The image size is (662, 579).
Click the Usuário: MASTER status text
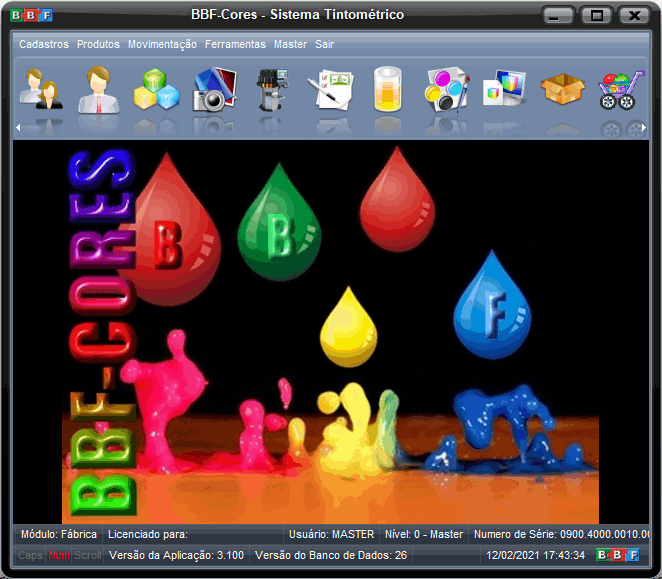[331, 534]
